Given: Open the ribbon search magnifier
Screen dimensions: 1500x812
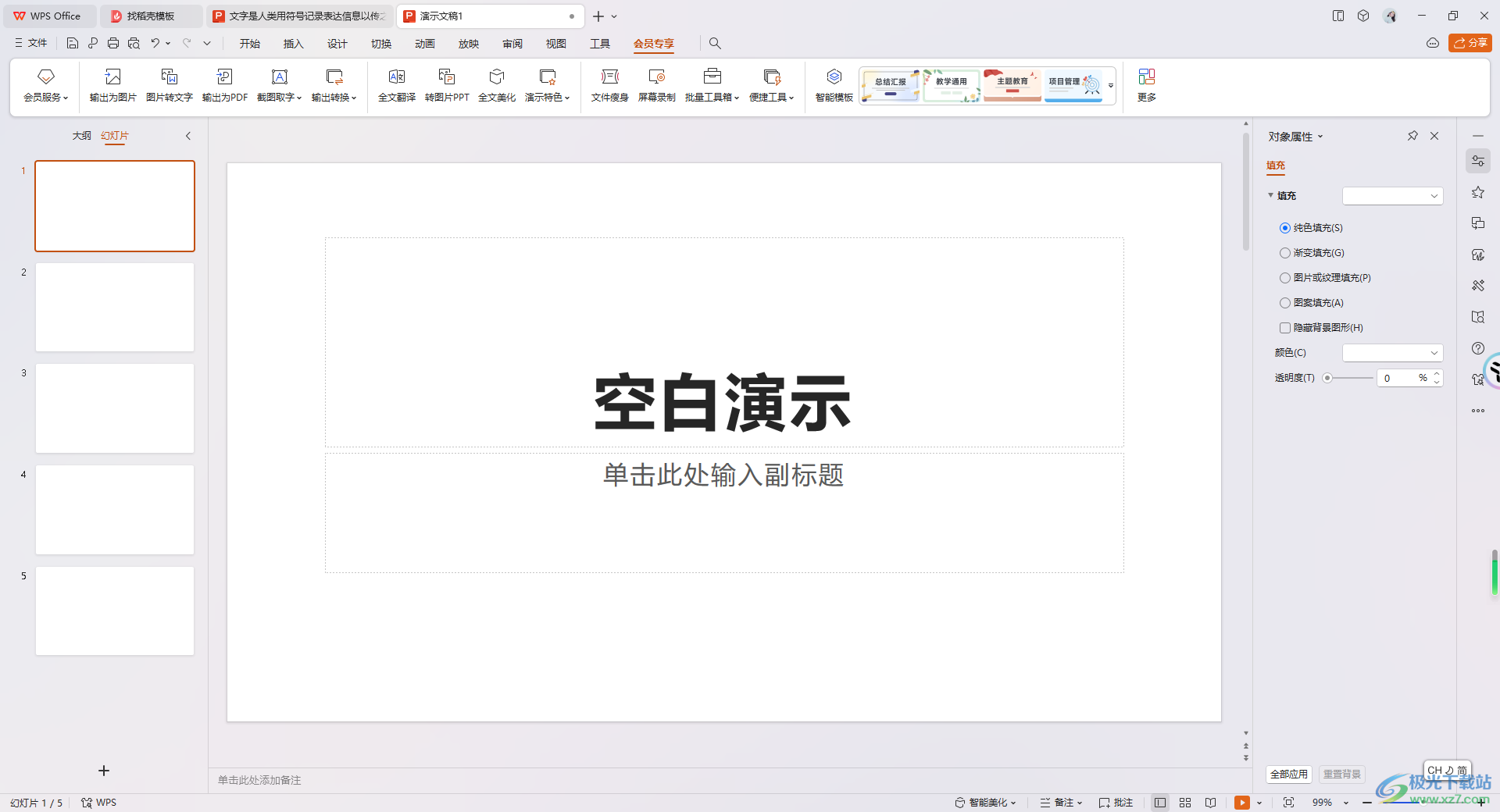Looking at the screenshot, I should pyautogui.click(x=715, y=44).
